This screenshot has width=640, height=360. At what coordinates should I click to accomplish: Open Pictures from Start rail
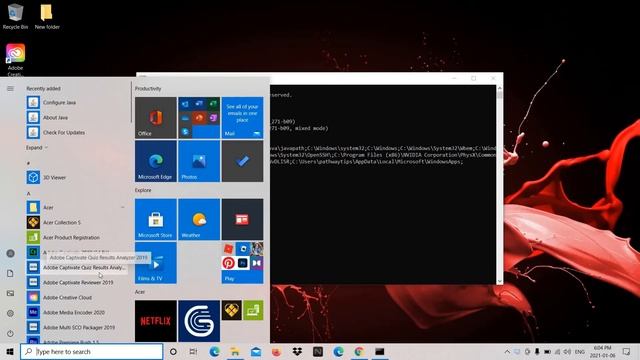pos(10,293)
